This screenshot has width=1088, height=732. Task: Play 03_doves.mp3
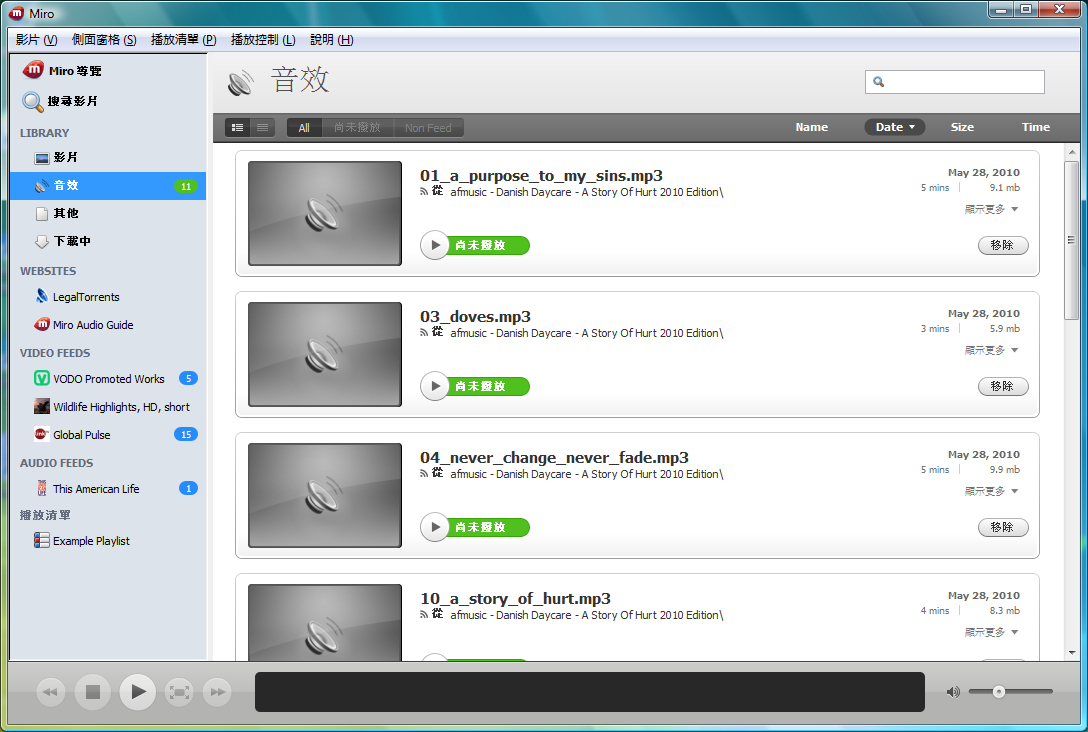(x=435, y=386)
